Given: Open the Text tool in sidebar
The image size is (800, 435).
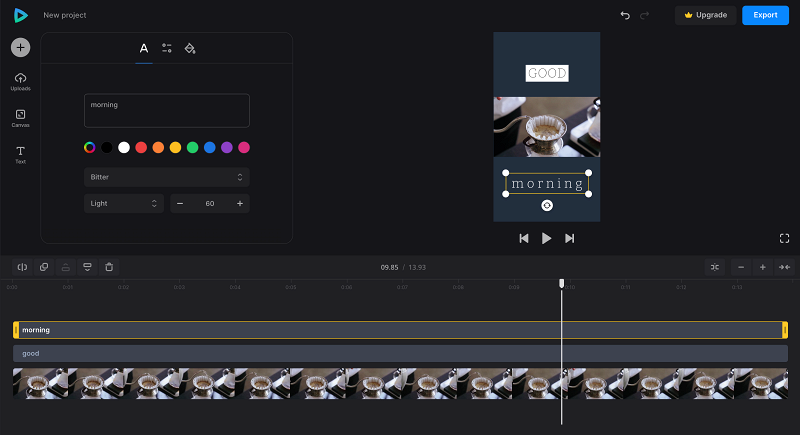Looking at the screenshot, I should (x=20, y=155).
